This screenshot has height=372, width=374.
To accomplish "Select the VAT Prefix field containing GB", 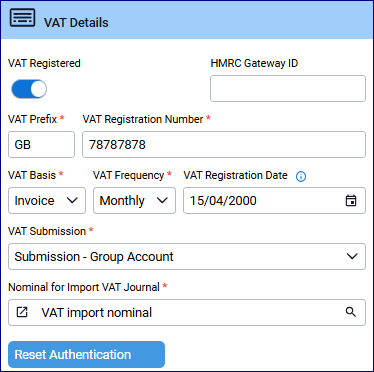I will [41, 144].
